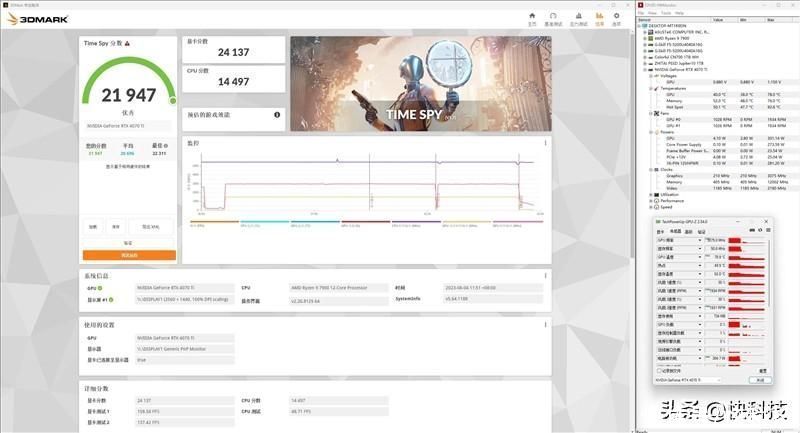The image size is (800, 433).
Task: Open the GPU-Z hamburger menu icon
Action: coord(768,231)
